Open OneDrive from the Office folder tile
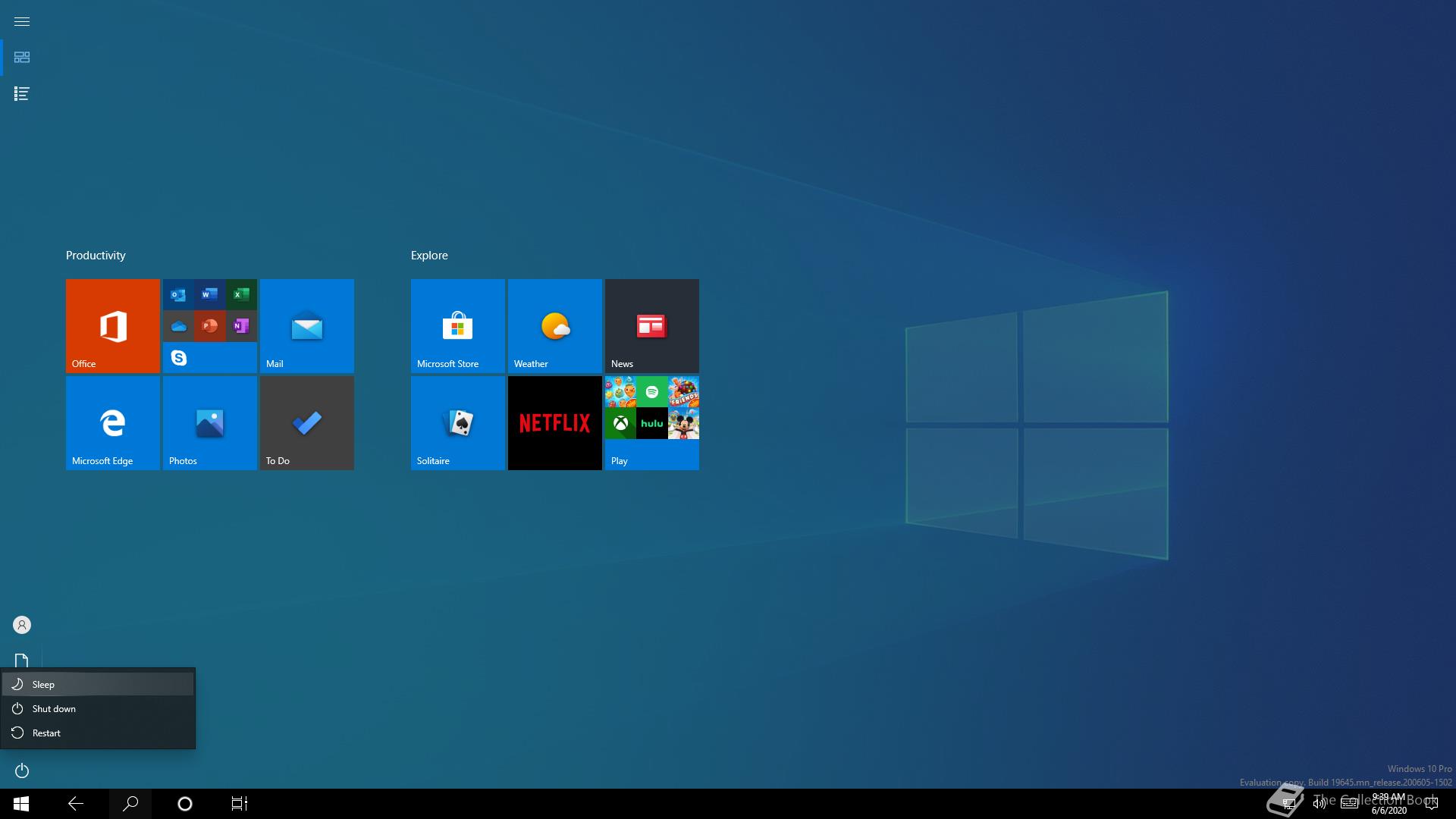The width and height of the screenshot is (1456, 819). [179, 326]
